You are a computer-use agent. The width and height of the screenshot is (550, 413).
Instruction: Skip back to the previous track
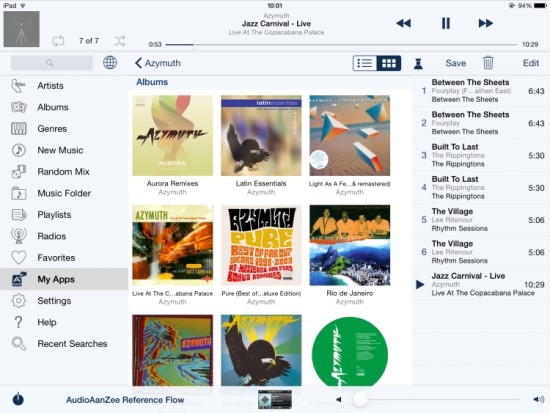click(x=403, y=24)
